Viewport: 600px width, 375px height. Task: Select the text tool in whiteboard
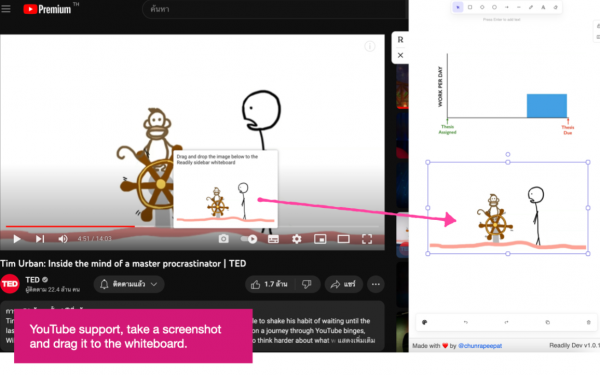click(x=543, y=7)
